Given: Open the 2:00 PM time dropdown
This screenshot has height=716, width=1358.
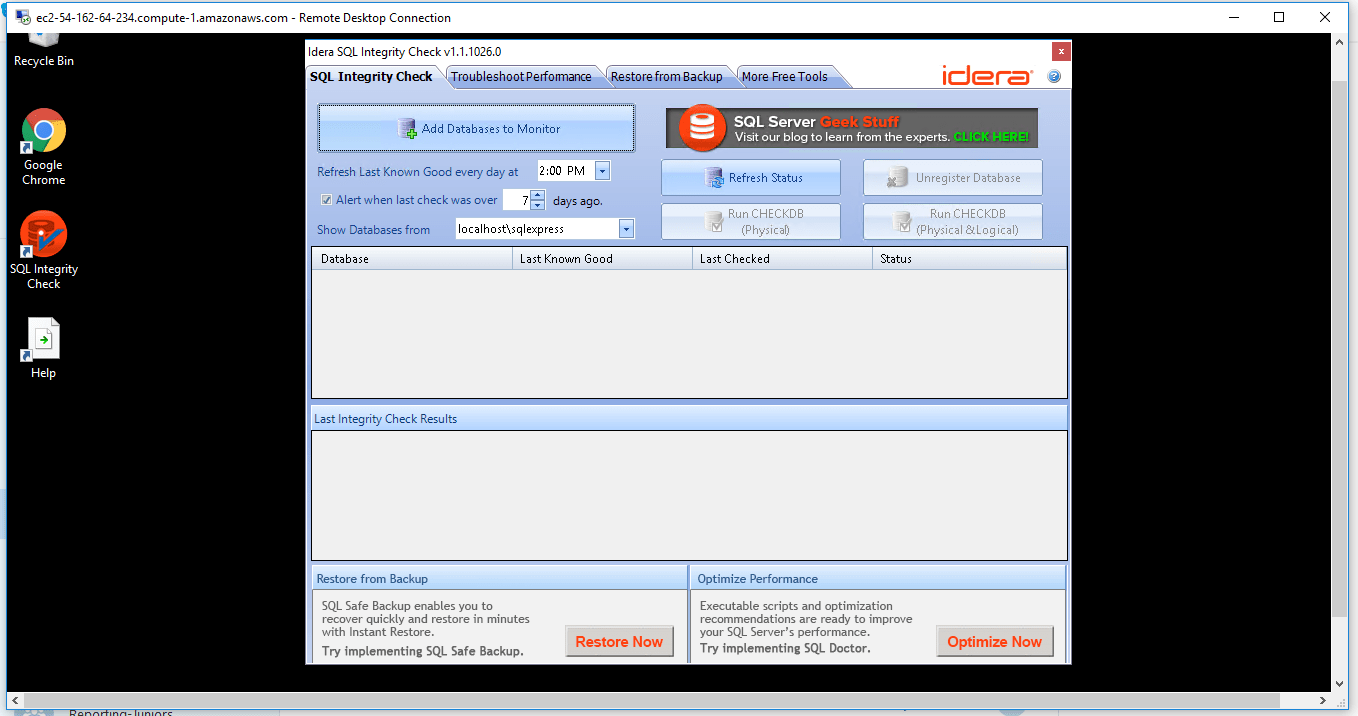Looking at the screenshot, I should click(601, 170).
